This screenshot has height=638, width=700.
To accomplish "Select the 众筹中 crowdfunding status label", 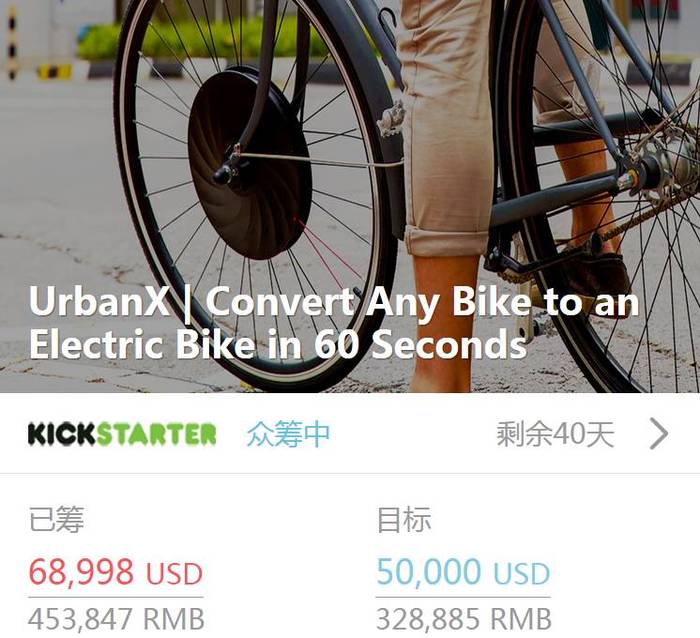I will (288, 434).
